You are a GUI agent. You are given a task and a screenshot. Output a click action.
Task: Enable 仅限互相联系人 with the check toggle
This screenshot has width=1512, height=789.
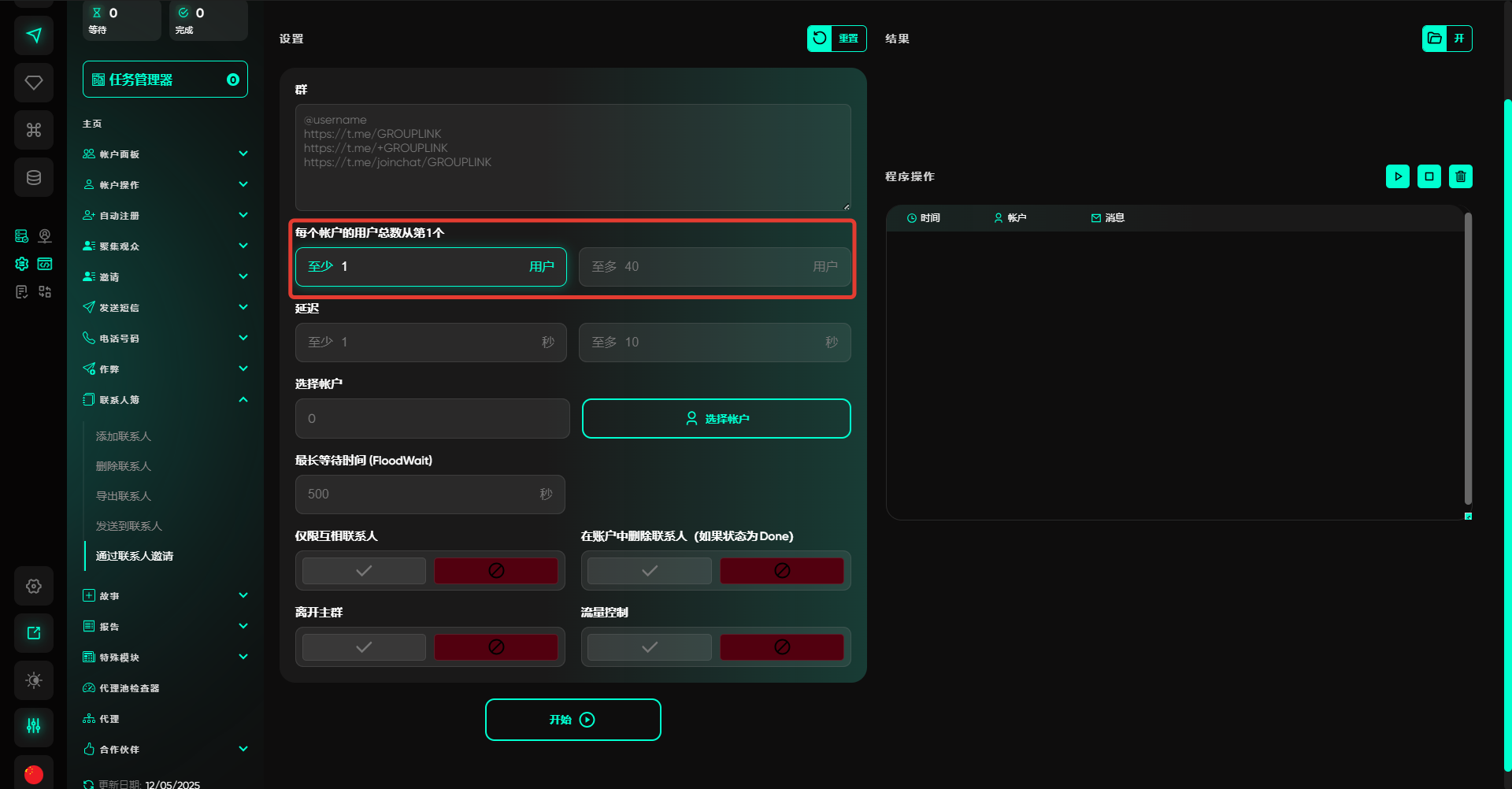[364, 571]
